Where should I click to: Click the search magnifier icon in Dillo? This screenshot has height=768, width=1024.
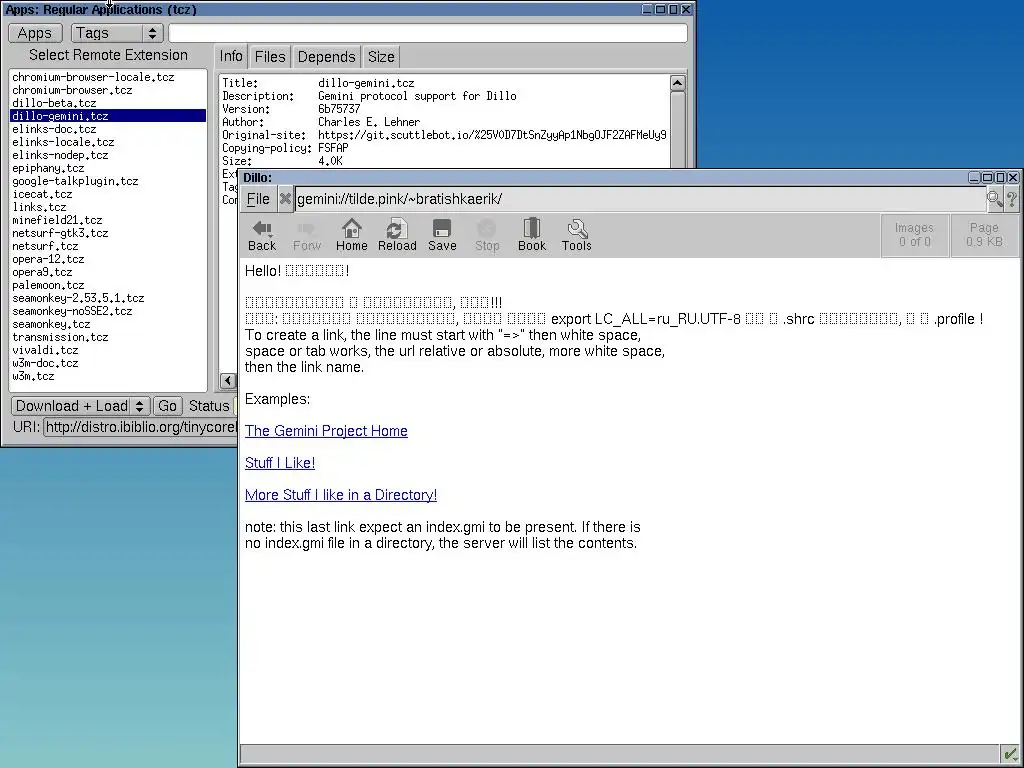point(995,199)
